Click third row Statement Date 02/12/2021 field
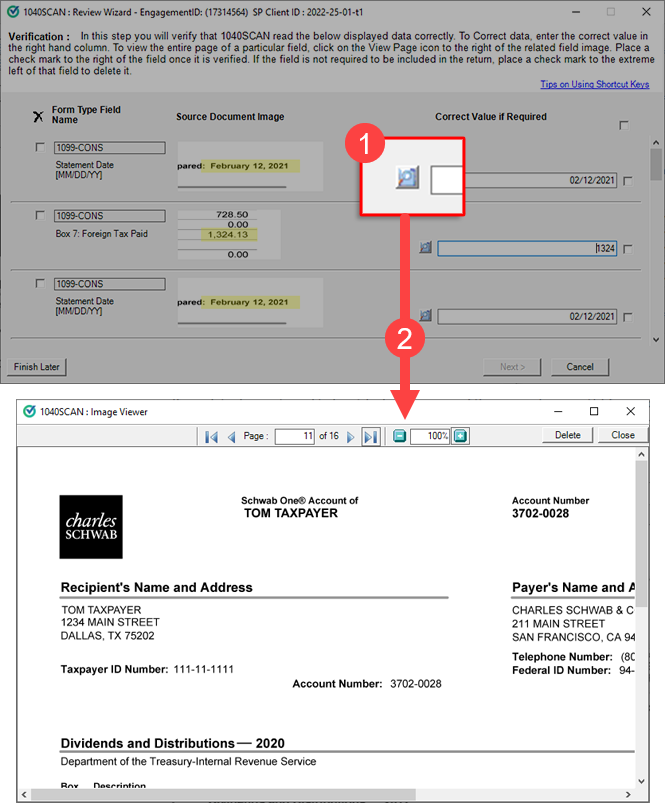665x808 pixels. pyautogui.click(x=527, y=316)
